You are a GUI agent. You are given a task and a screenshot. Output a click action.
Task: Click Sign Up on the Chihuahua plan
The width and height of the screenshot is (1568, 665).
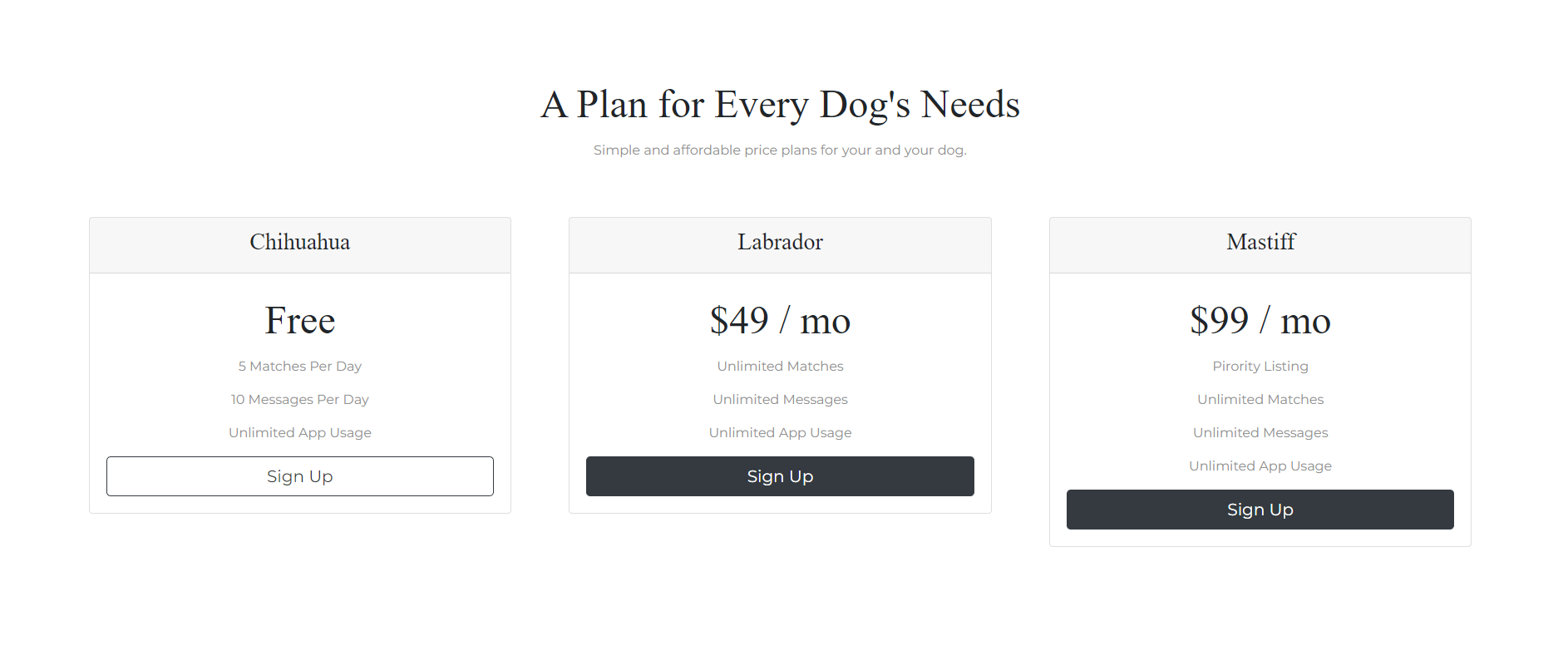click(x=299, y=475)
